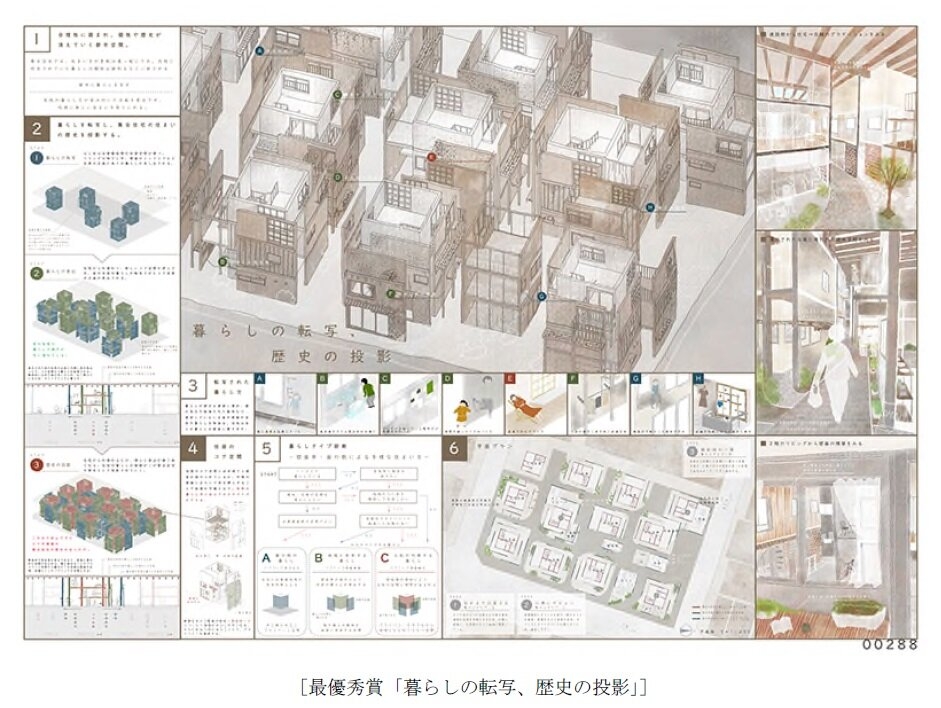941x708 pixels.
Task: Click the section 6 number box
Action: (454, 449)
